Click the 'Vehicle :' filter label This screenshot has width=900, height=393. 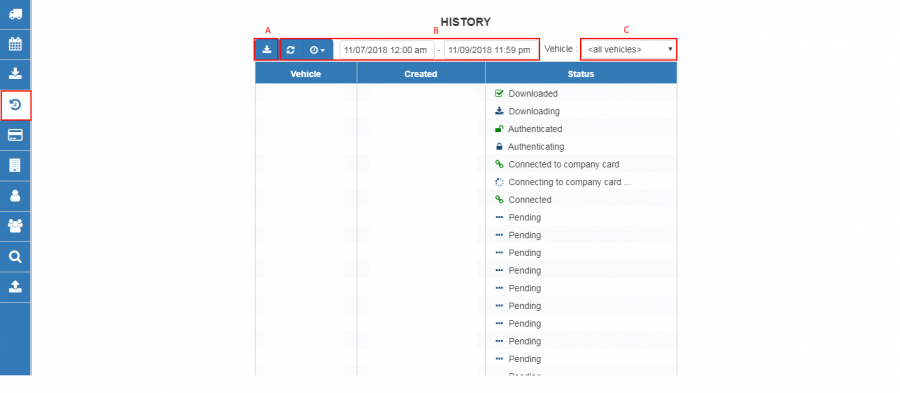(561, 49)
